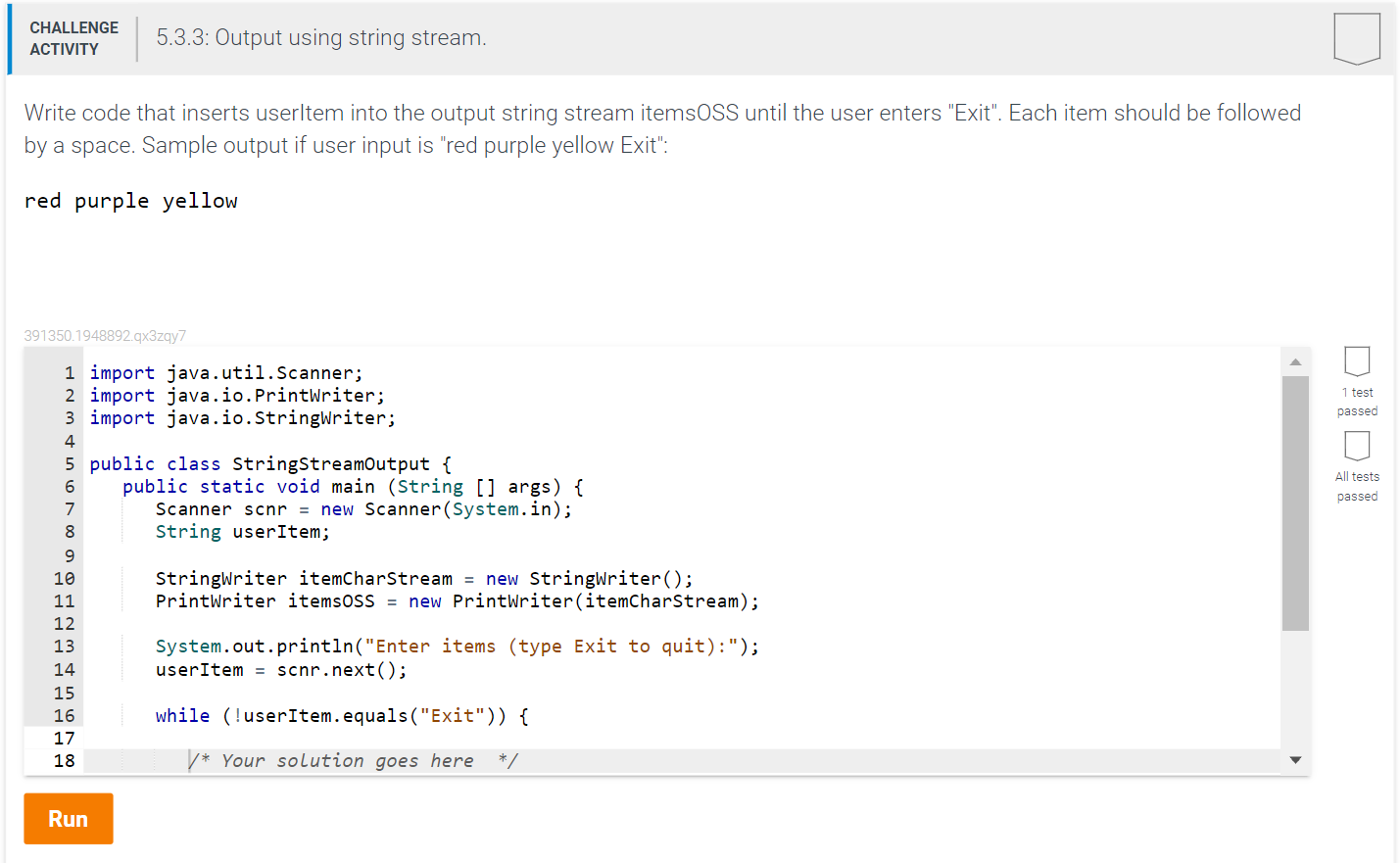Click line 'import java.util.Scanner;'

pyautogui.click(x=226, y=373)
